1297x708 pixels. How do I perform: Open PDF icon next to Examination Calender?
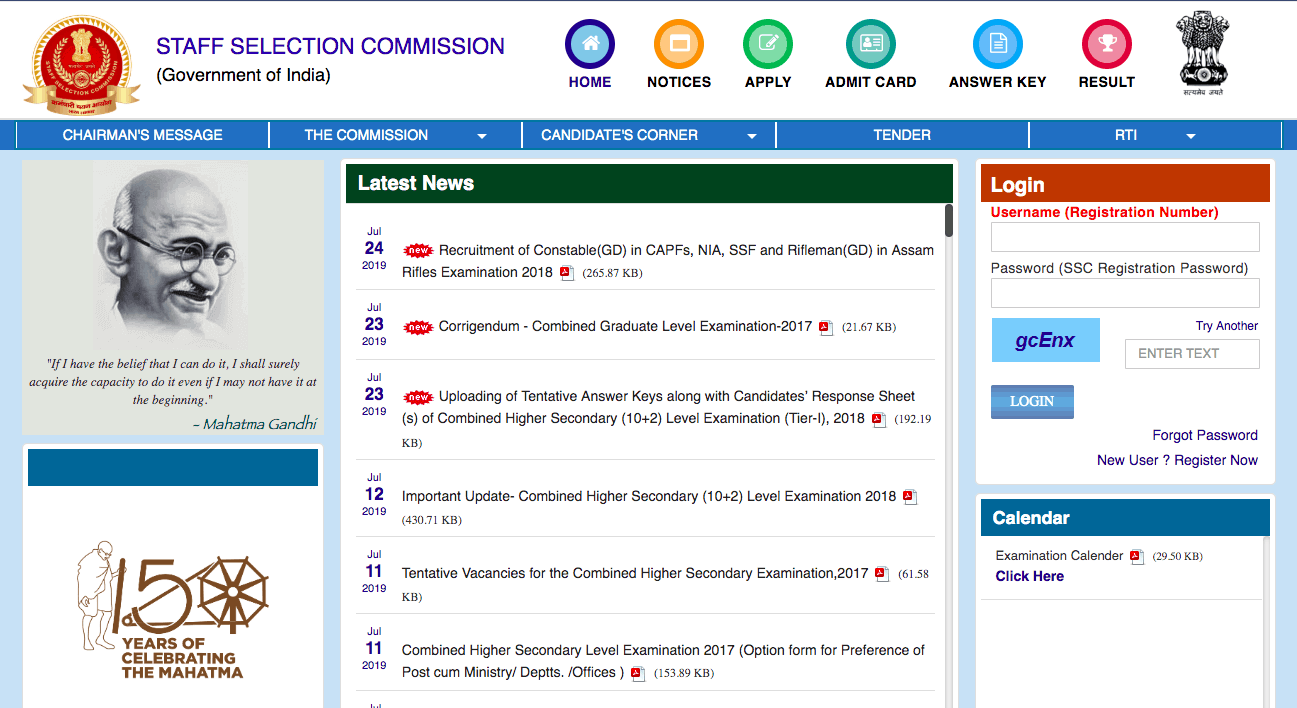(1137, 557)
